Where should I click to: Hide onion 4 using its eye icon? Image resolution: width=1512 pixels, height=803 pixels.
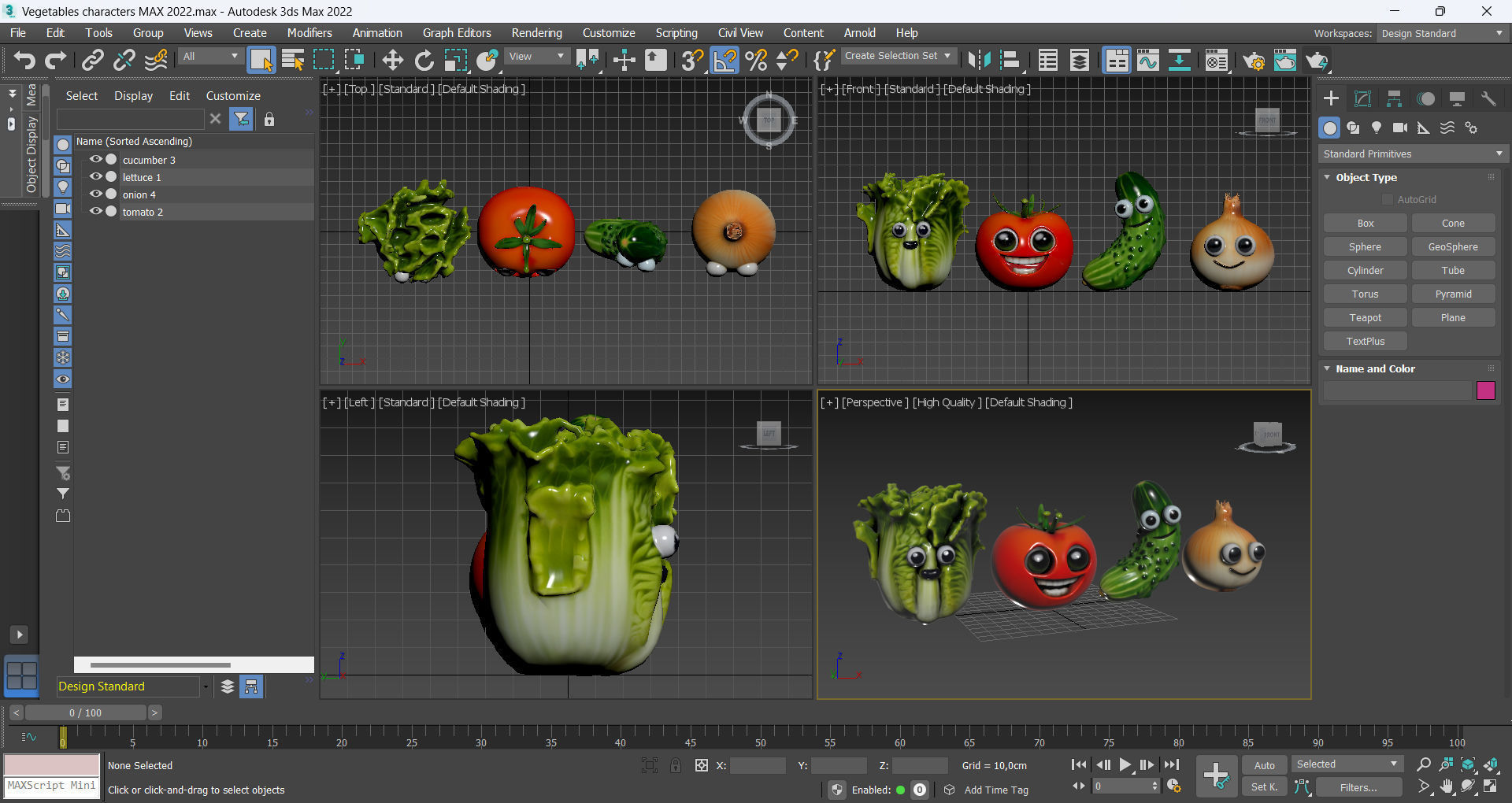[x=96, y=194]
